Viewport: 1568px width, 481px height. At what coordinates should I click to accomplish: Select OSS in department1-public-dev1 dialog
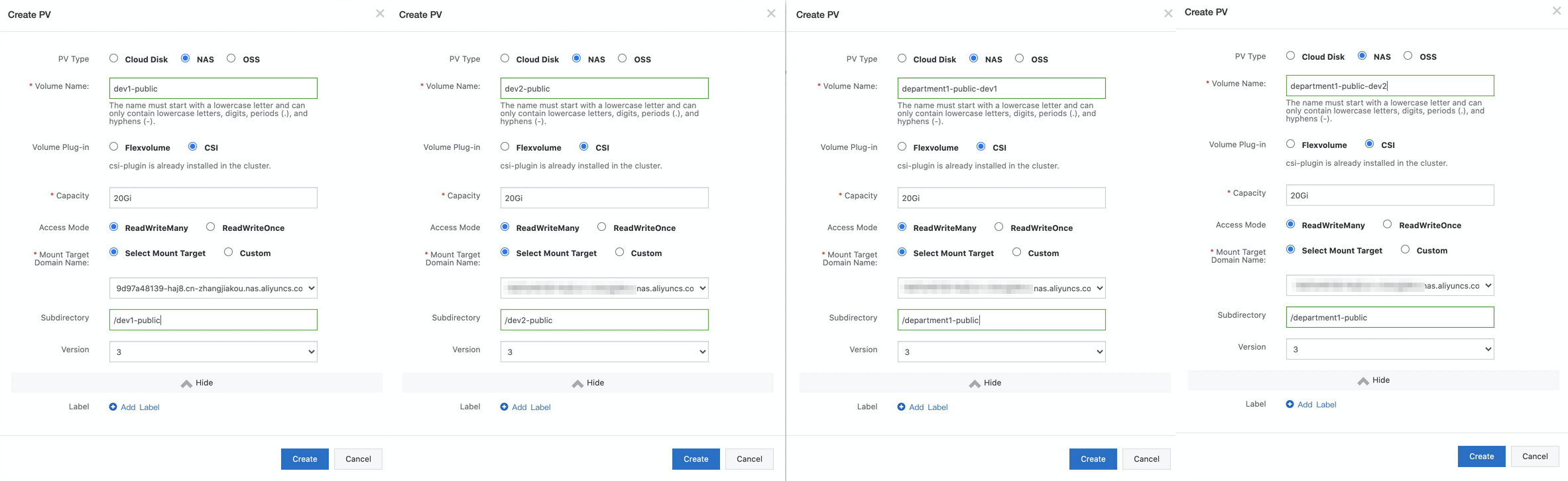pos(1020,58)
